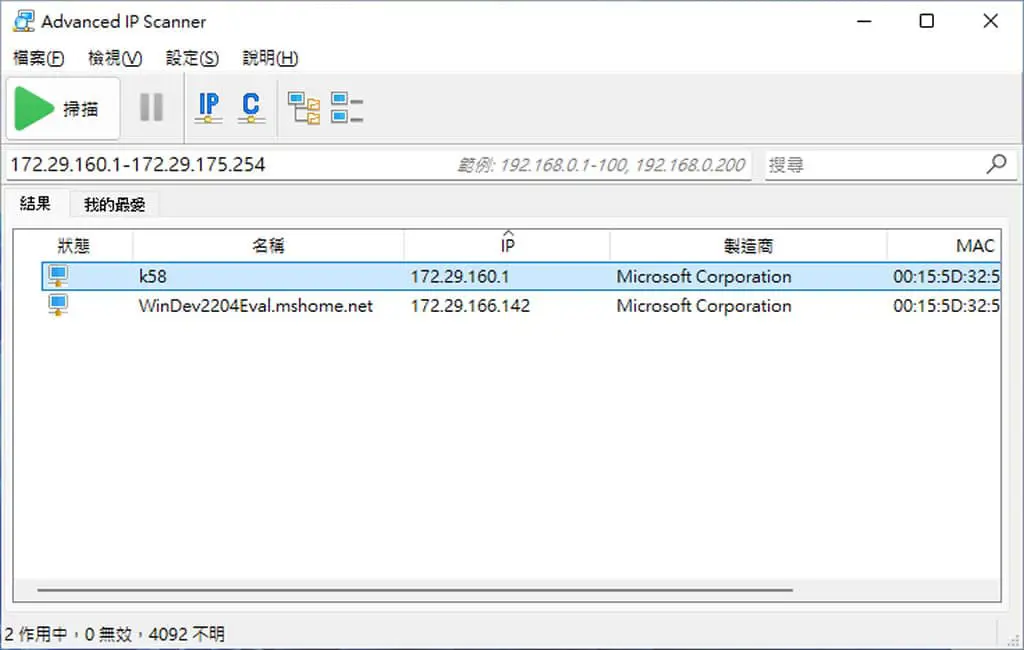Open the 說明(H) menu
1024x650 pixels.
[270, 58]
